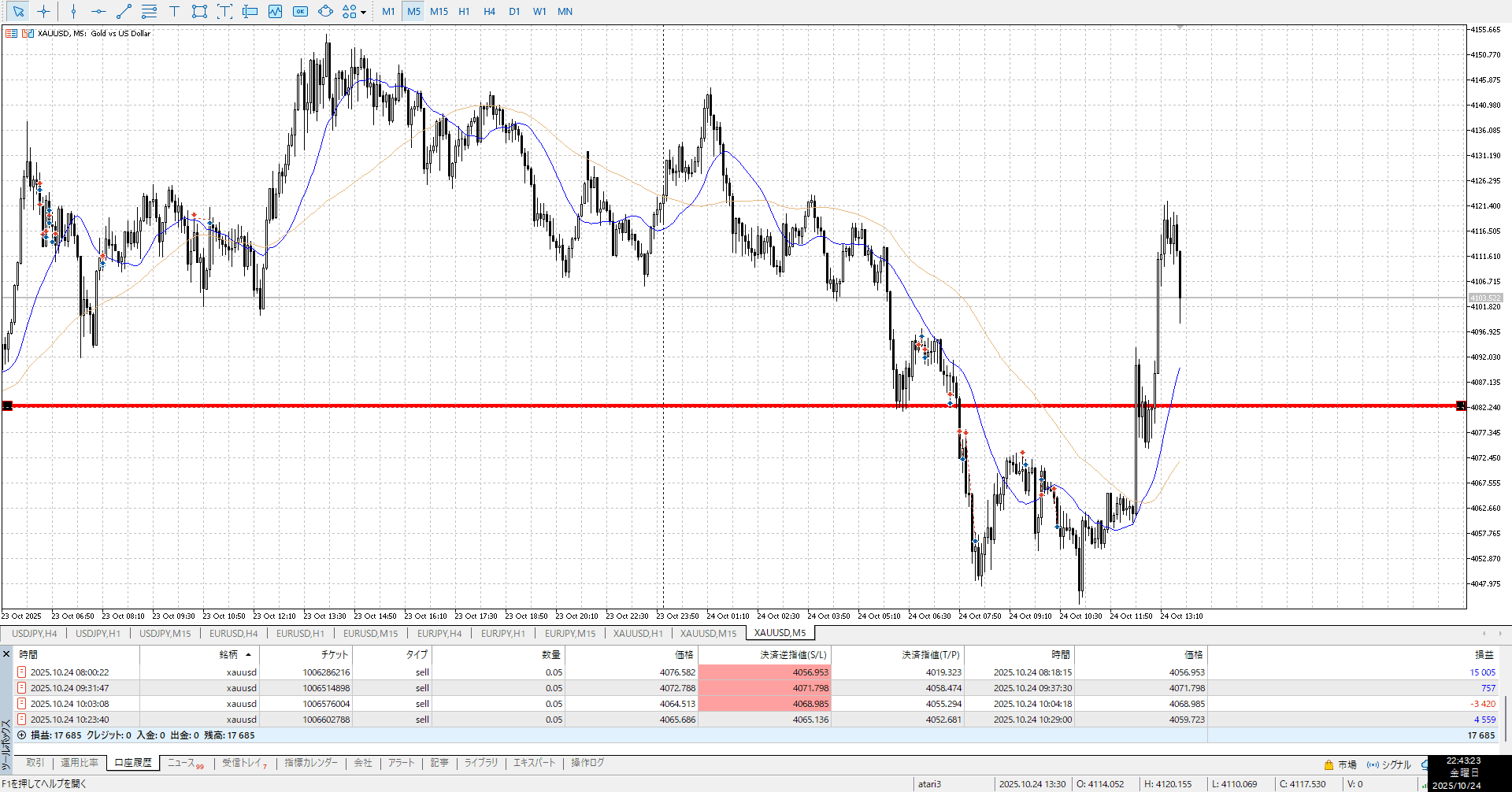Click the シグナル signals button
The height and width of the screenshot is (792, 1512).
point(1389,764)
